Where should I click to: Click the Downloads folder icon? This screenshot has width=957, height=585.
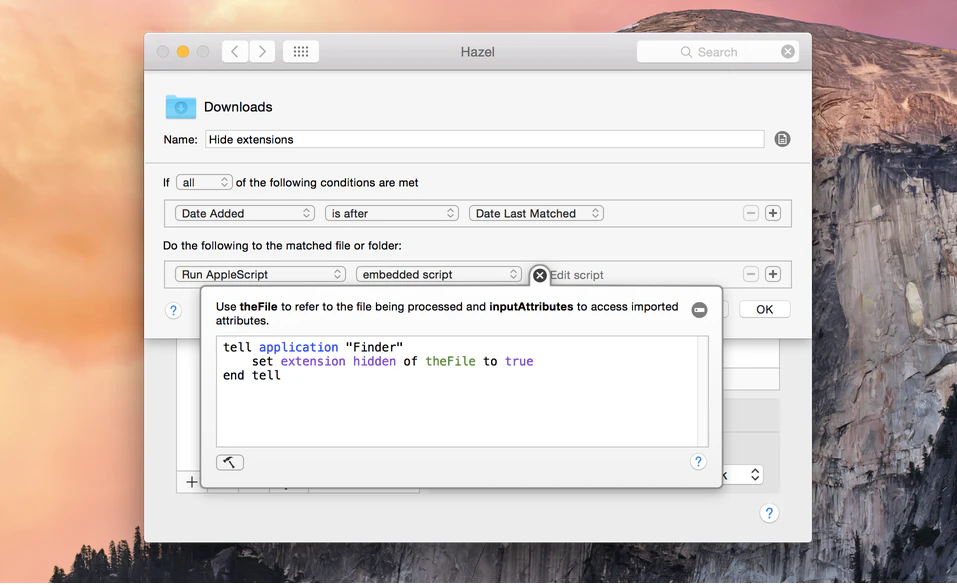pos(181,107)
